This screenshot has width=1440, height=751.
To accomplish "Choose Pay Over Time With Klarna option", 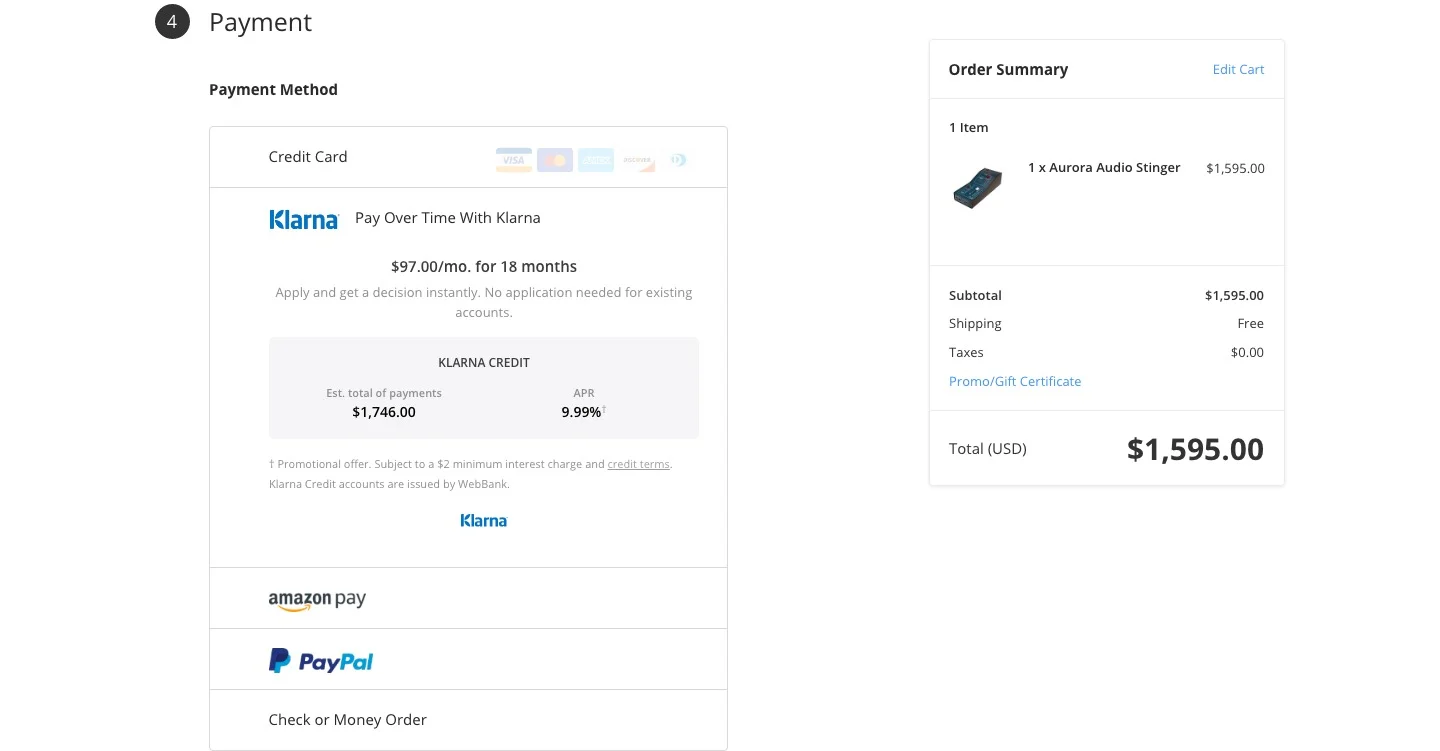I will click(x=447, y=217).
